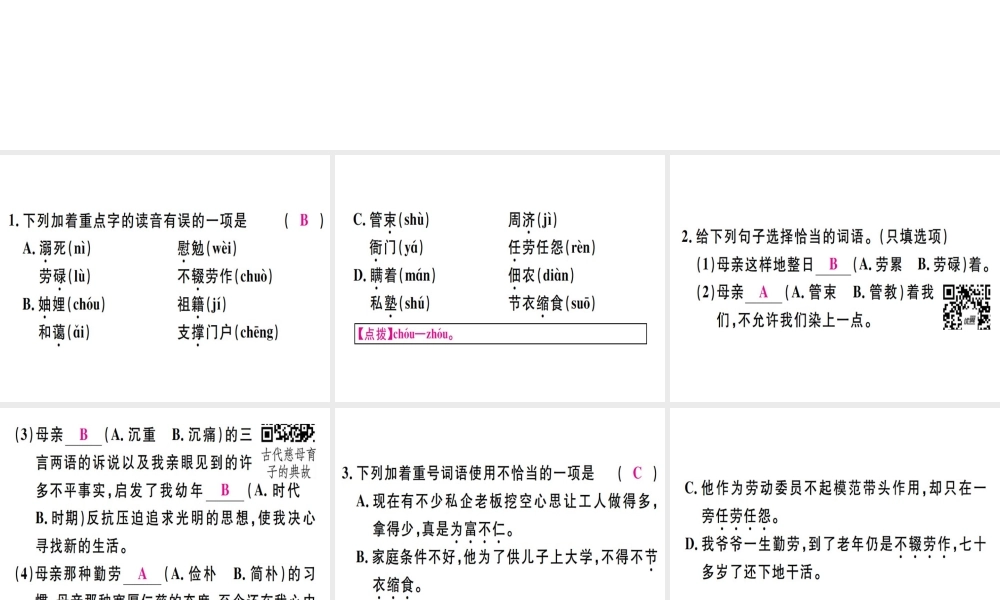1000x600 pixels.
Task: Select the slide thumbnail starting with (3)母亲
Action: 165,504
